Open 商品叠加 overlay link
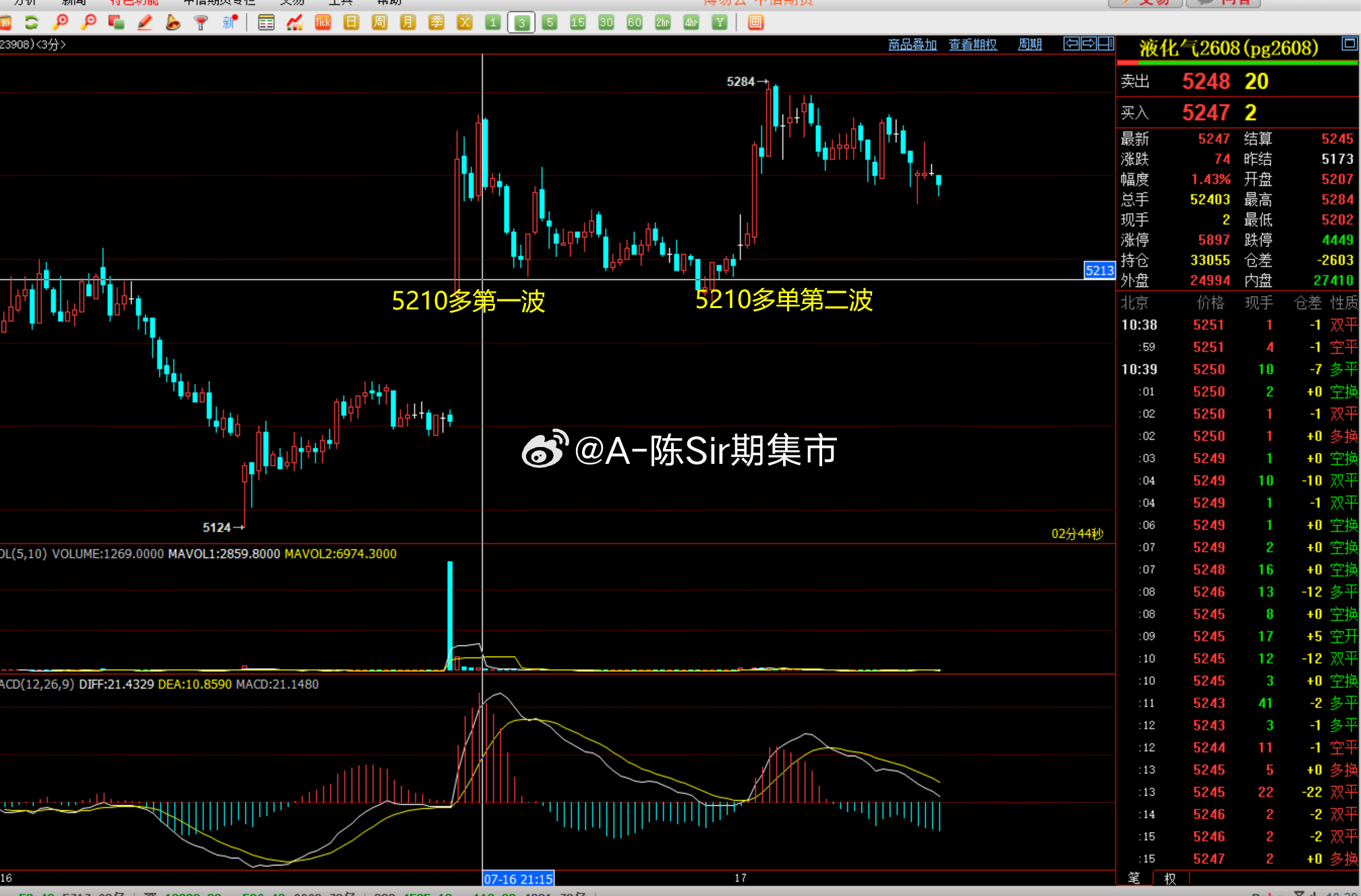Screen dimensions: 1361x896 click(x=913, y=44)
